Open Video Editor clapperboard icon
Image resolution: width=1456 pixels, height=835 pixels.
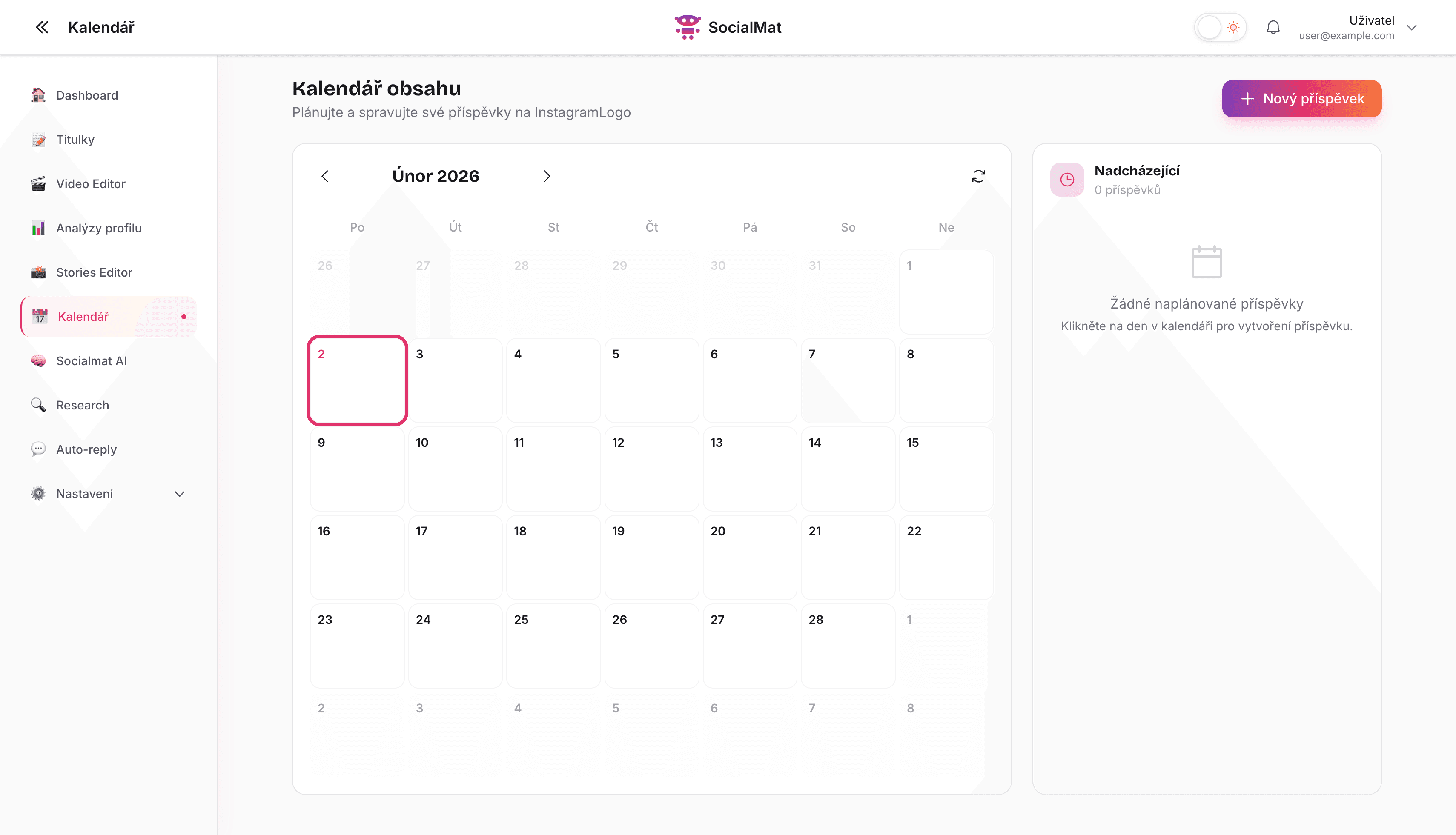pyautogui.click(x=38, y=184)
